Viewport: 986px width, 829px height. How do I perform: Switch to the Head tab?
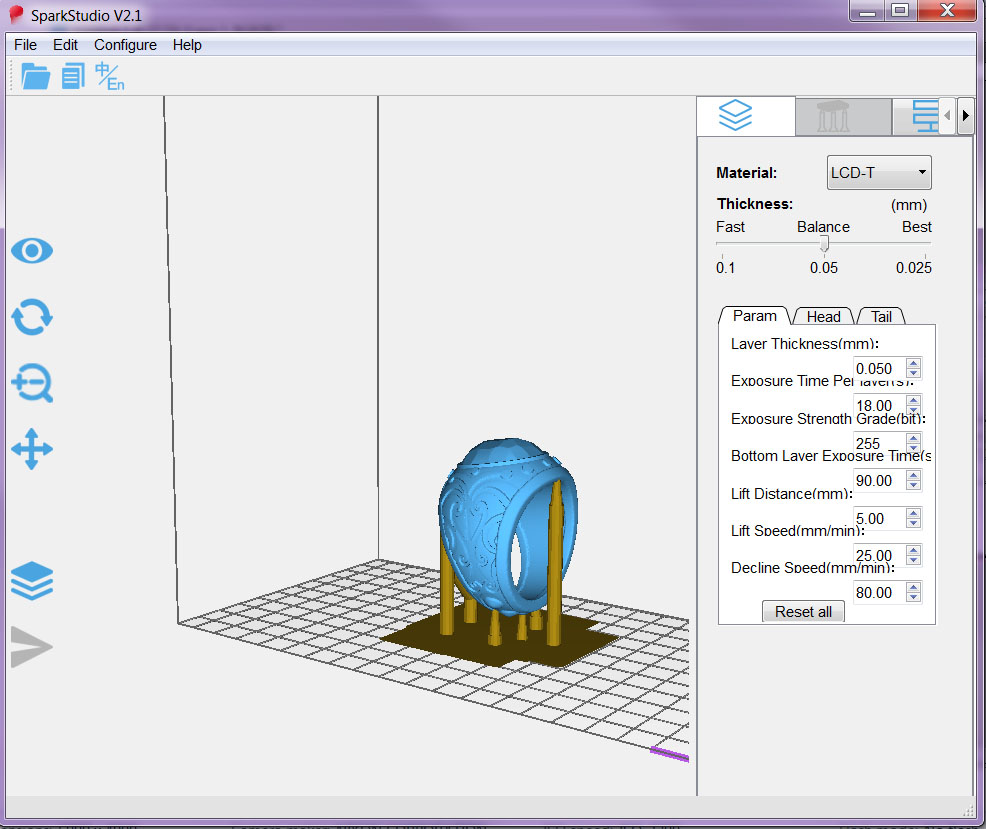click(x=823, y=316)
